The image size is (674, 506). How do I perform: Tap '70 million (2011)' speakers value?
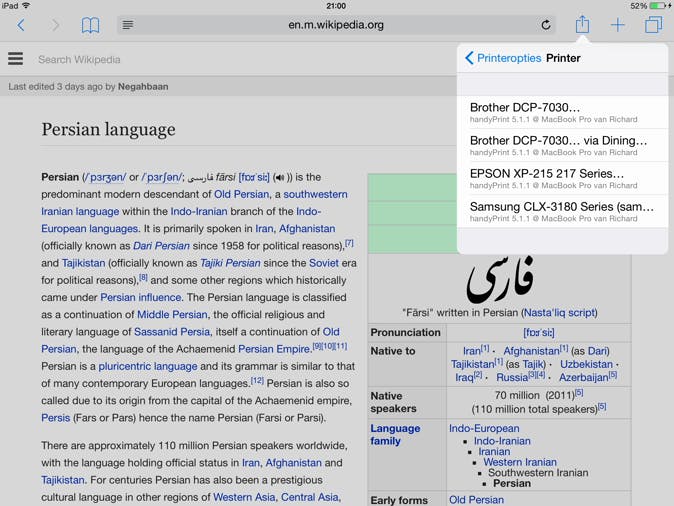click(x=534, y=396)
